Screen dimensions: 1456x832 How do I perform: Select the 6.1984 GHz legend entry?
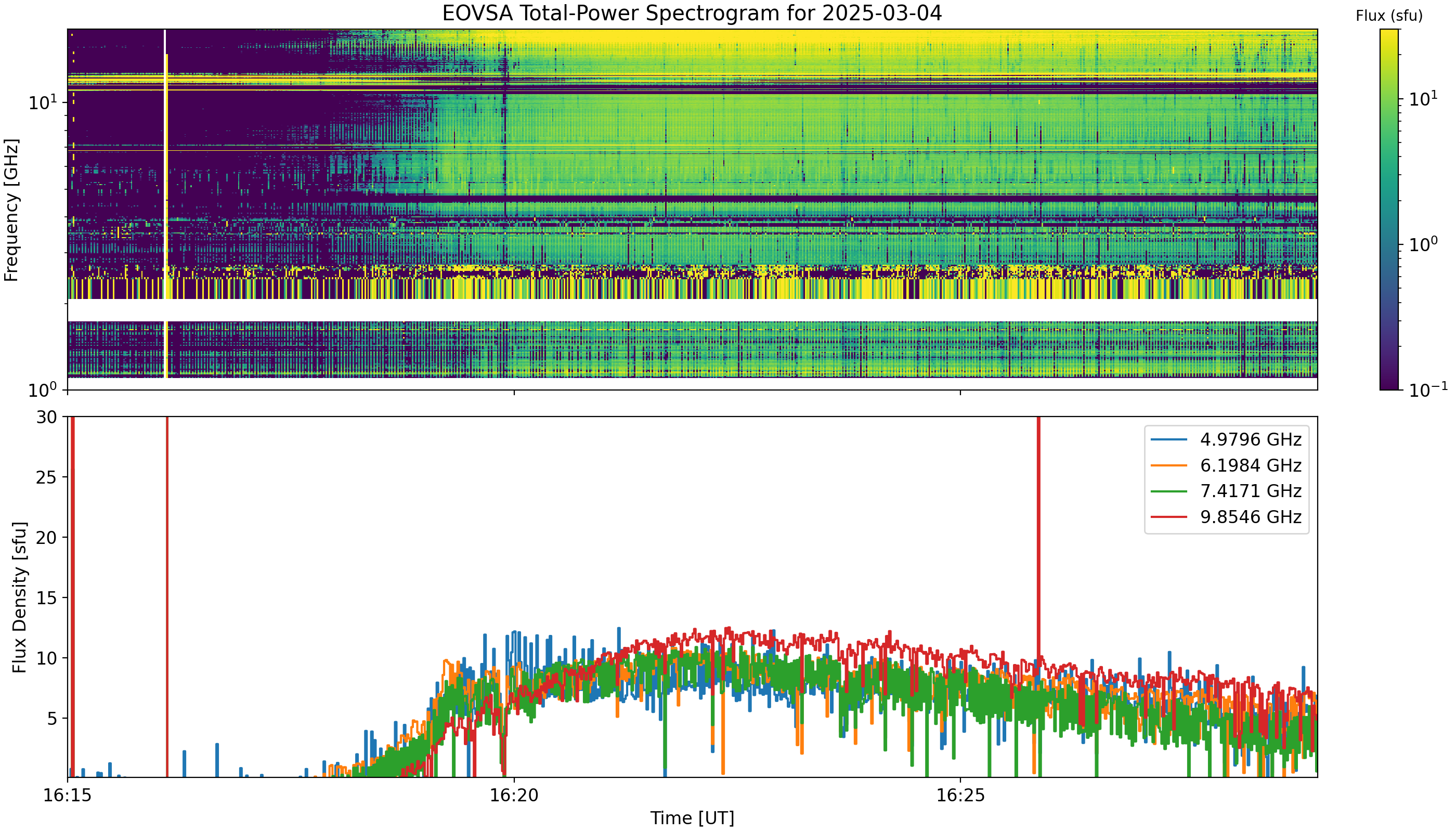[x=1227, y=465]
